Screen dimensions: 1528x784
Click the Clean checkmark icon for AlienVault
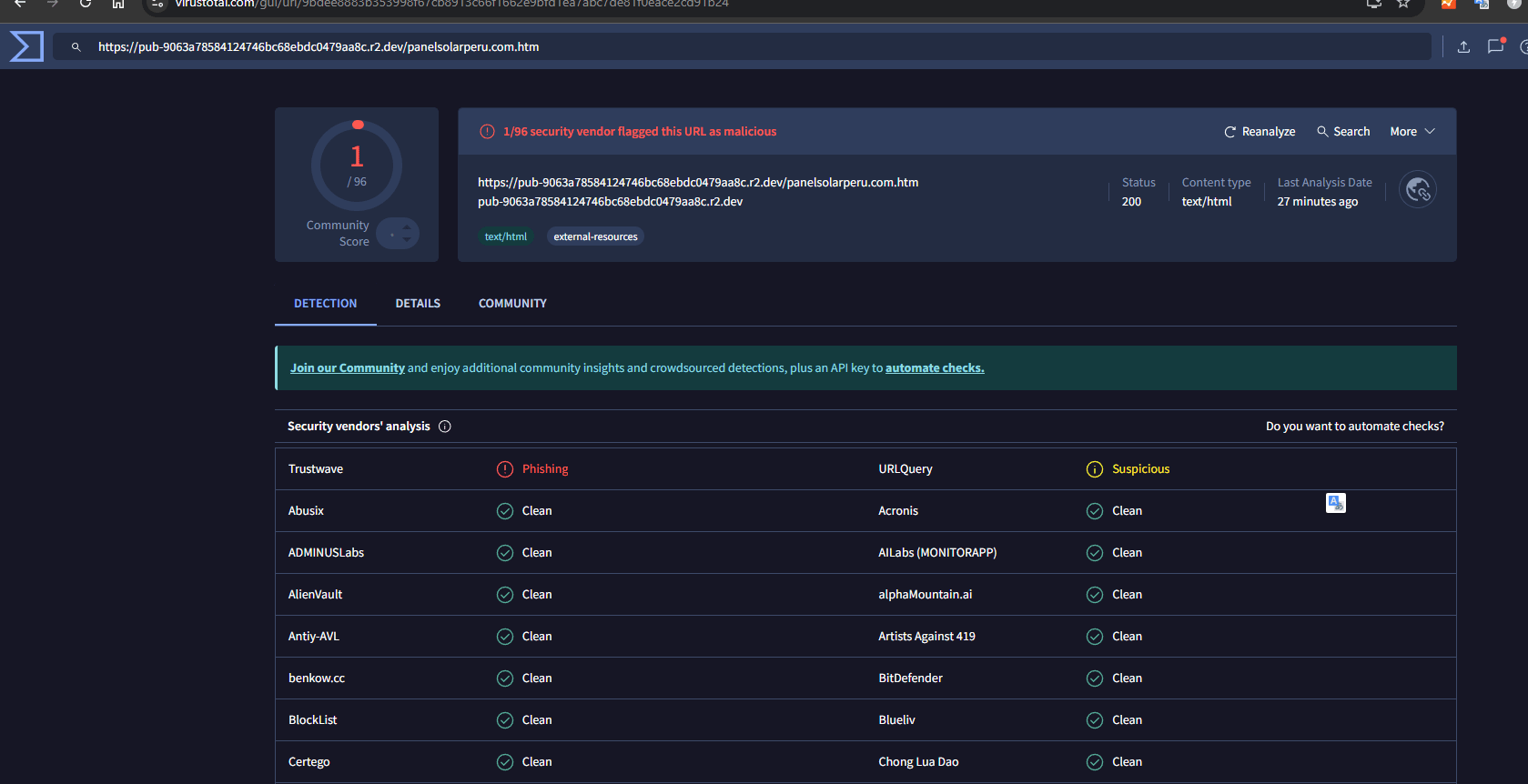coord(505,595)
